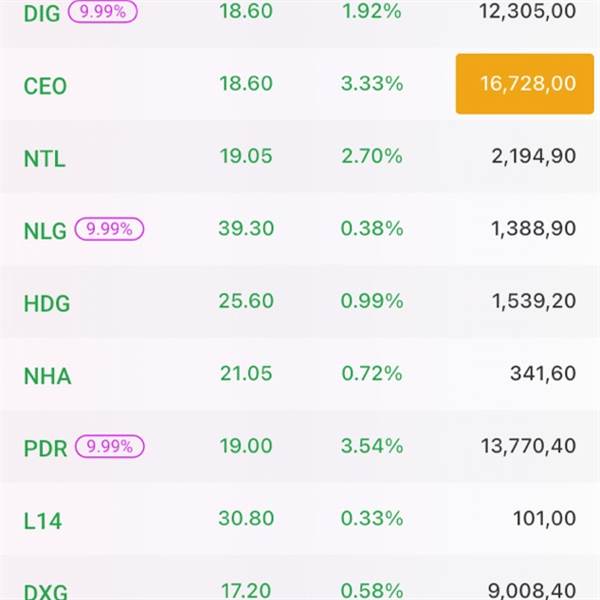The height and width of the screenshot is (600, 600).
Task: Open the HDG ticker symbol
Action: pyautogui.click(x=46, y=303)
